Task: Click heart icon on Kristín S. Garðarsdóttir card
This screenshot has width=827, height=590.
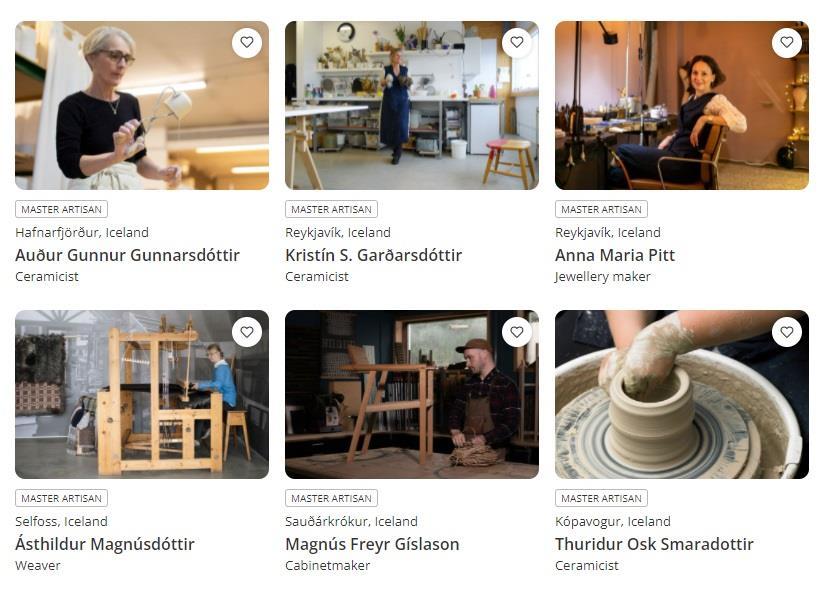Action: click(517, 42)
